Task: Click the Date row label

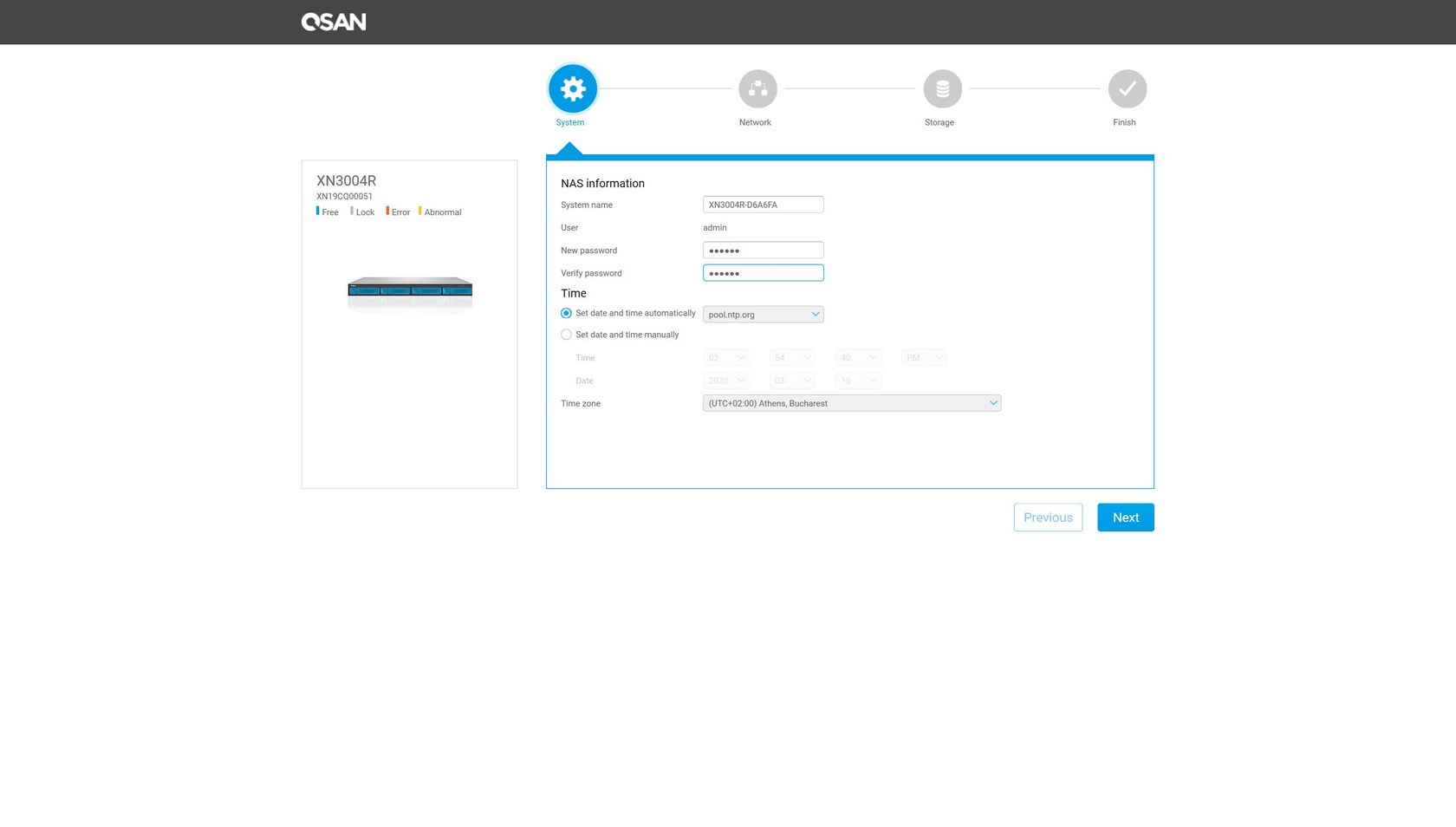Action: pyautogui.click(x=585, y=381)
